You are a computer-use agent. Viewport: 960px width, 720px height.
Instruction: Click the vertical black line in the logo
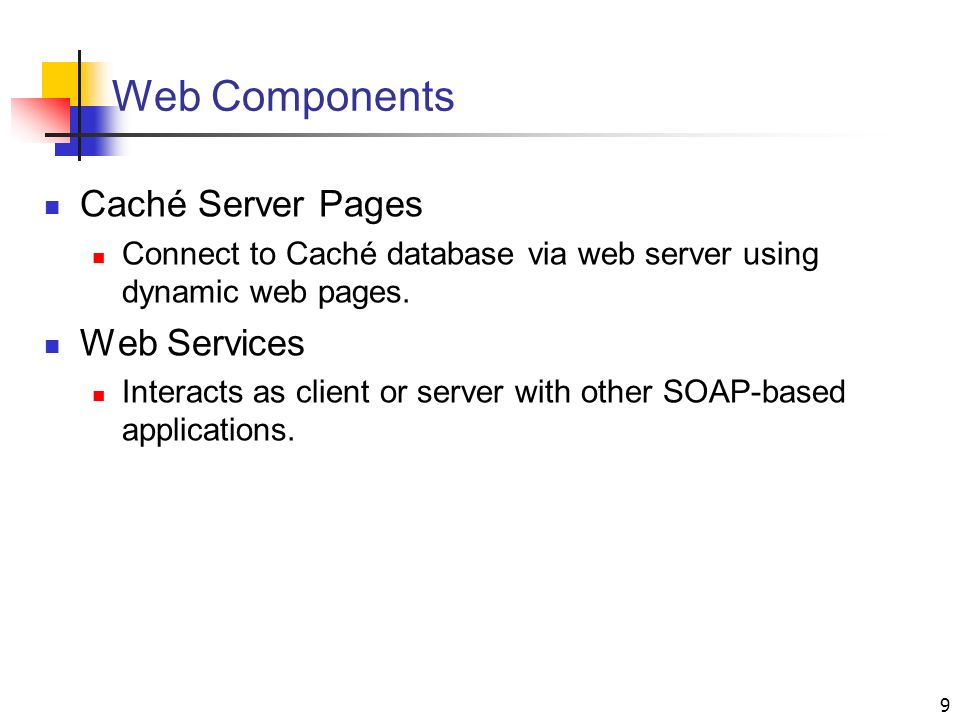[80, 105]
